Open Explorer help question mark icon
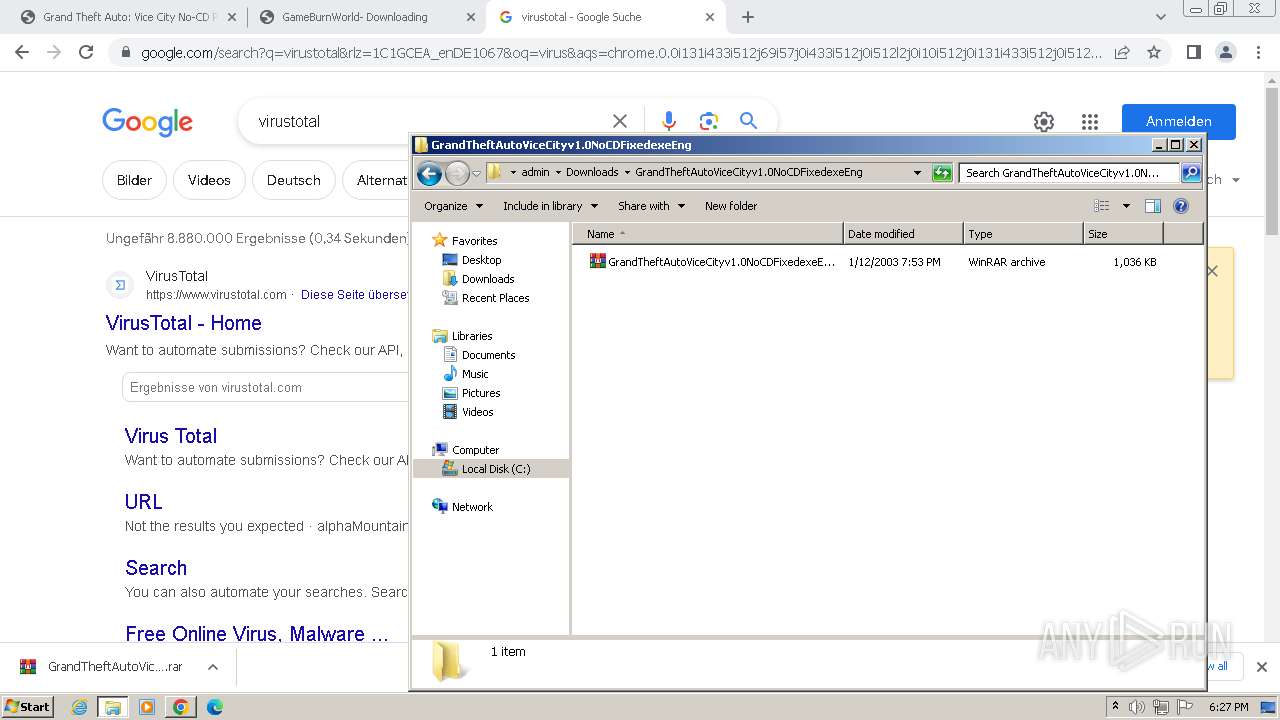This screenshot has width=1280, height=720. tap(1181, 206)
